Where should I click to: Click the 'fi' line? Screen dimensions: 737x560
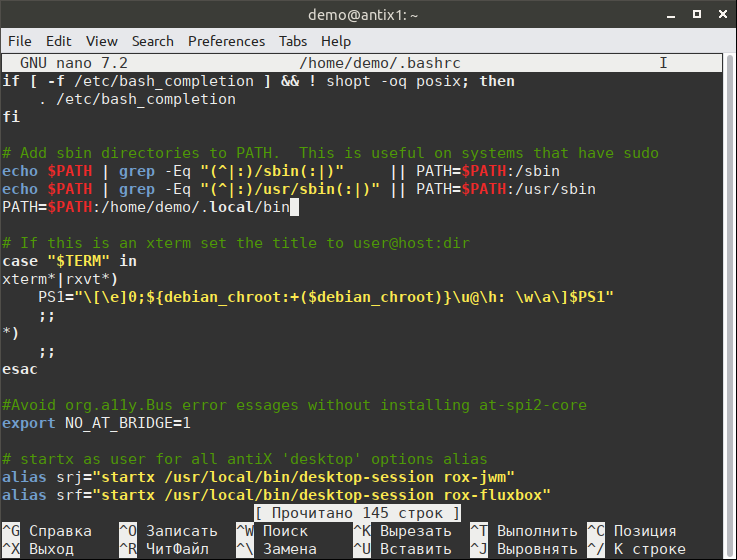11,117
